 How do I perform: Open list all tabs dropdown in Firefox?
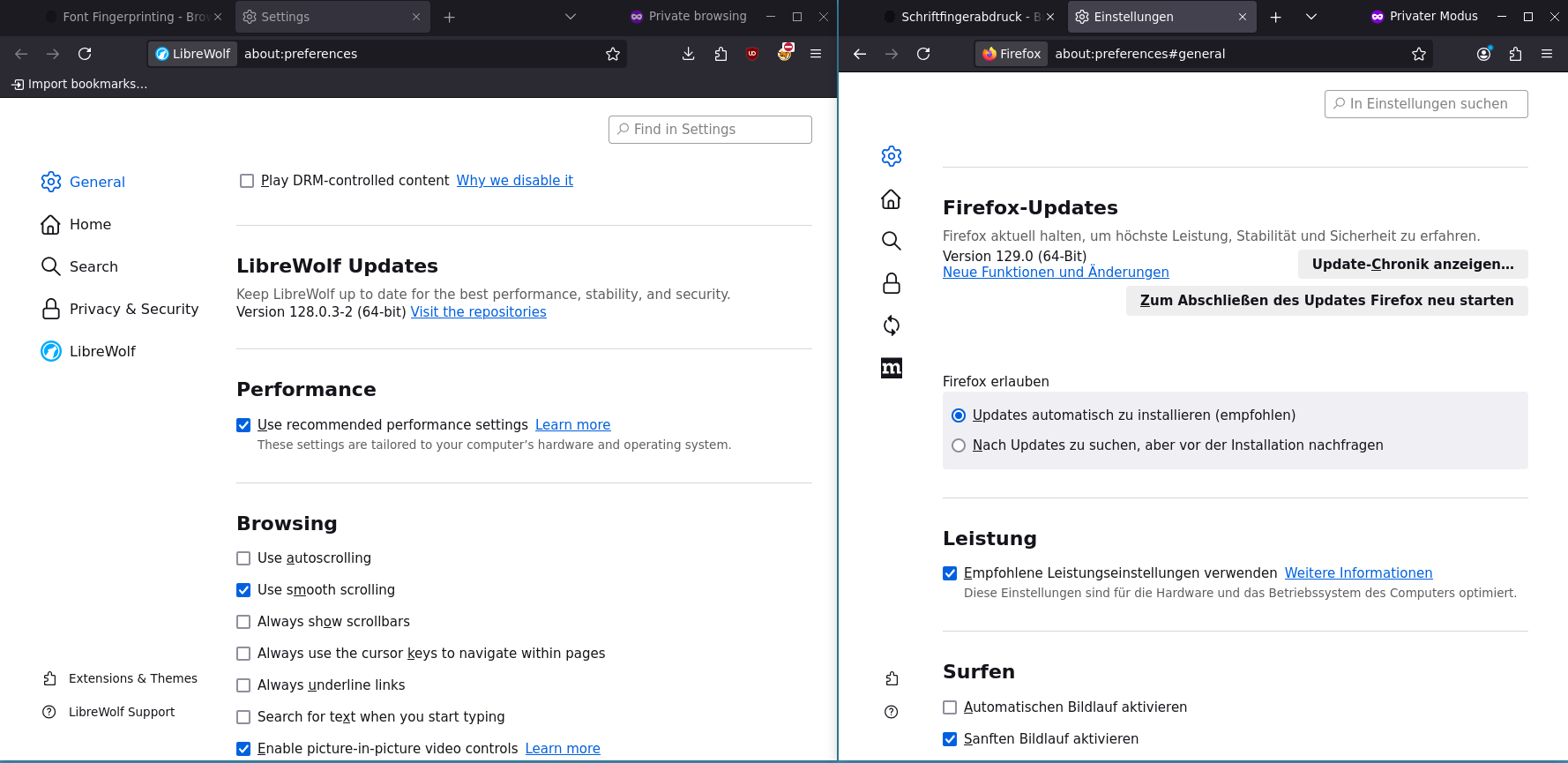1311,17
